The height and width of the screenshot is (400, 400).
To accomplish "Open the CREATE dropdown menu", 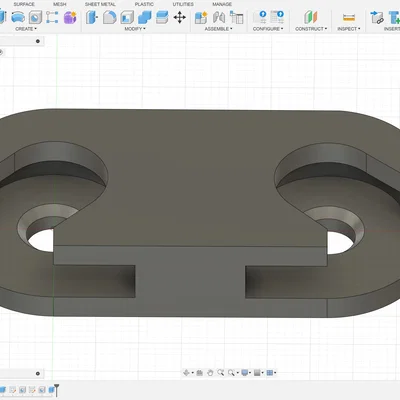I will (26, 29).
